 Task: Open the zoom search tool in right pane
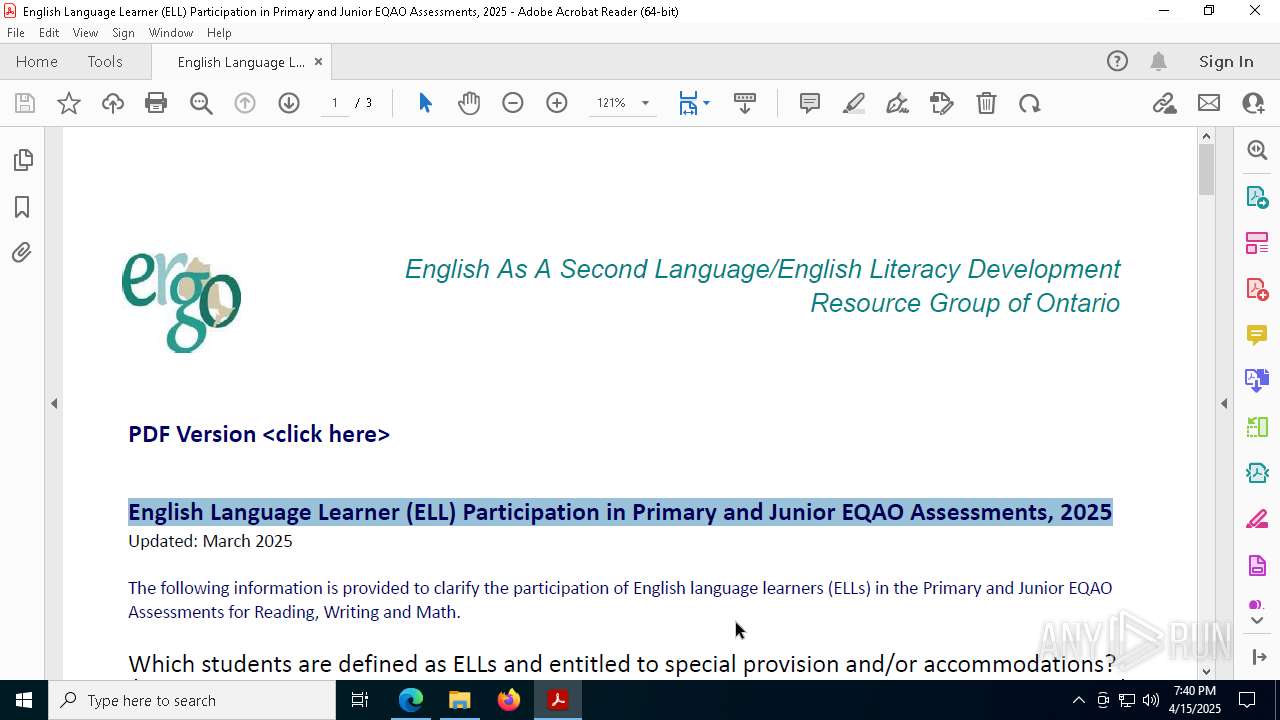click(x=1257, y=150)
